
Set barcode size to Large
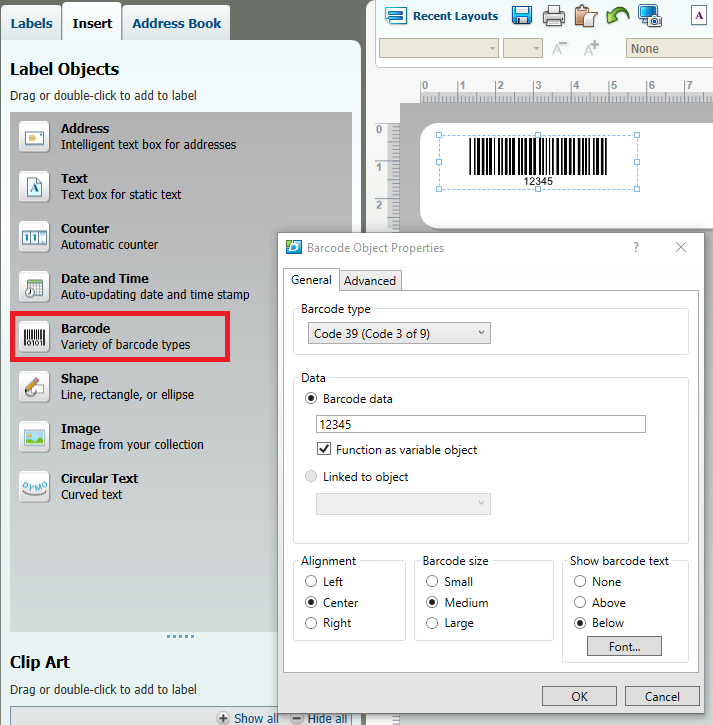click(x=432, y=623)
